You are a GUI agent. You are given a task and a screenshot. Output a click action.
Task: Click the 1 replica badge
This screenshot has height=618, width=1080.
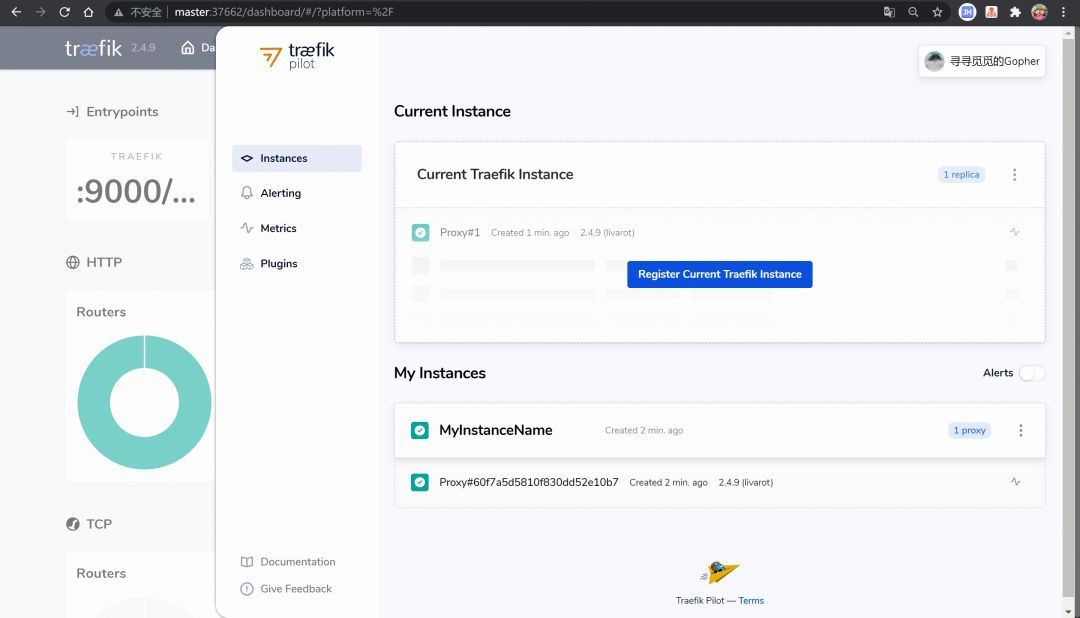(961, 174)
